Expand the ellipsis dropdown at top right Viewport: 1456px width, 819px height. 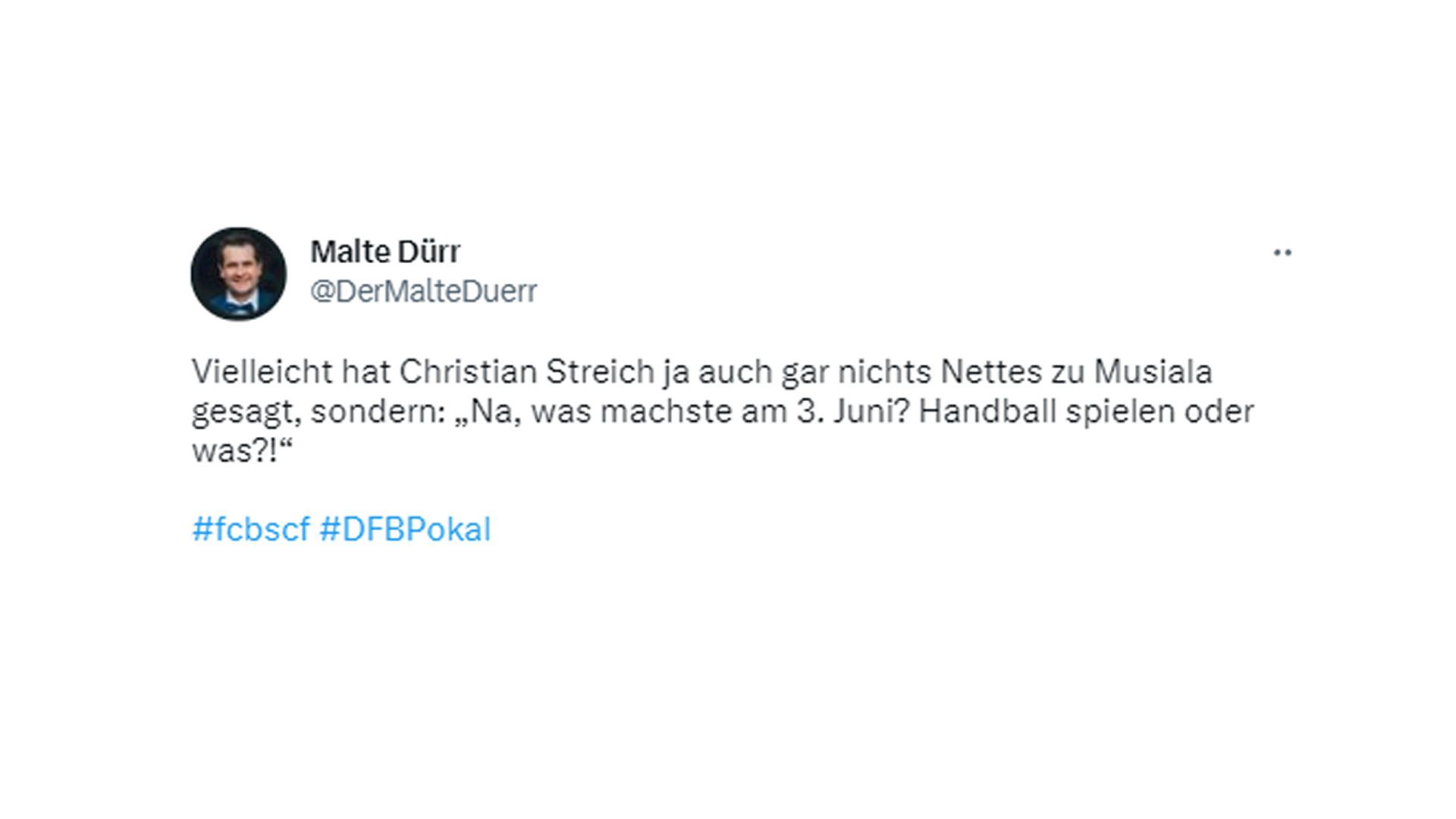(1284, 254)
